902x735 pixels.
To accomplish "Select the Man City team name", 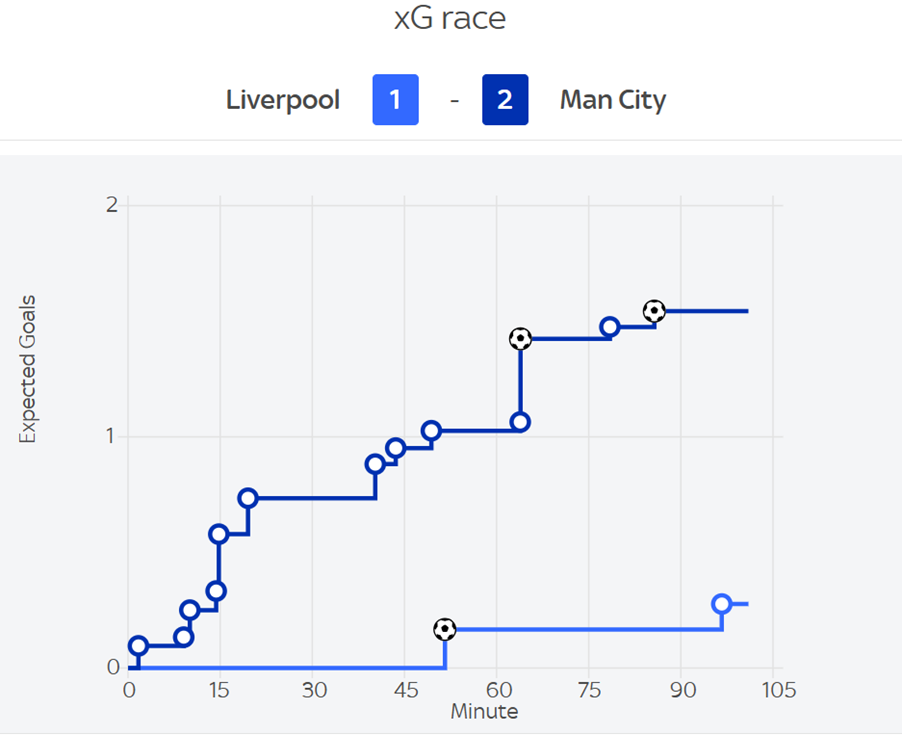I will [x=613, y=101].
